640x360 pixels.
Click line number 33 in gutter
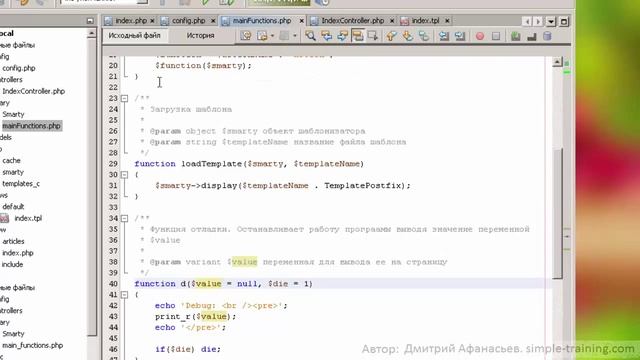coord(113,207)
